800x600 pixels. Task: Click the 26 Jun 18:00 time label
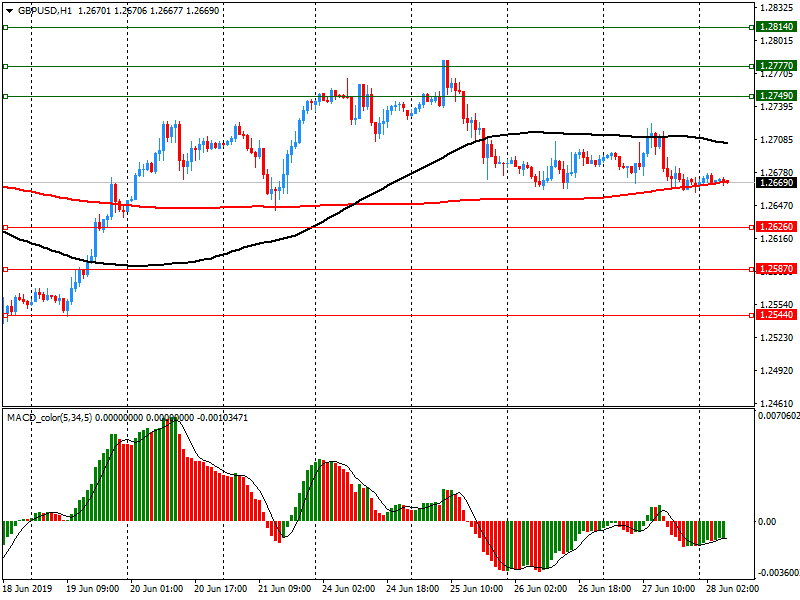point(605,588)
